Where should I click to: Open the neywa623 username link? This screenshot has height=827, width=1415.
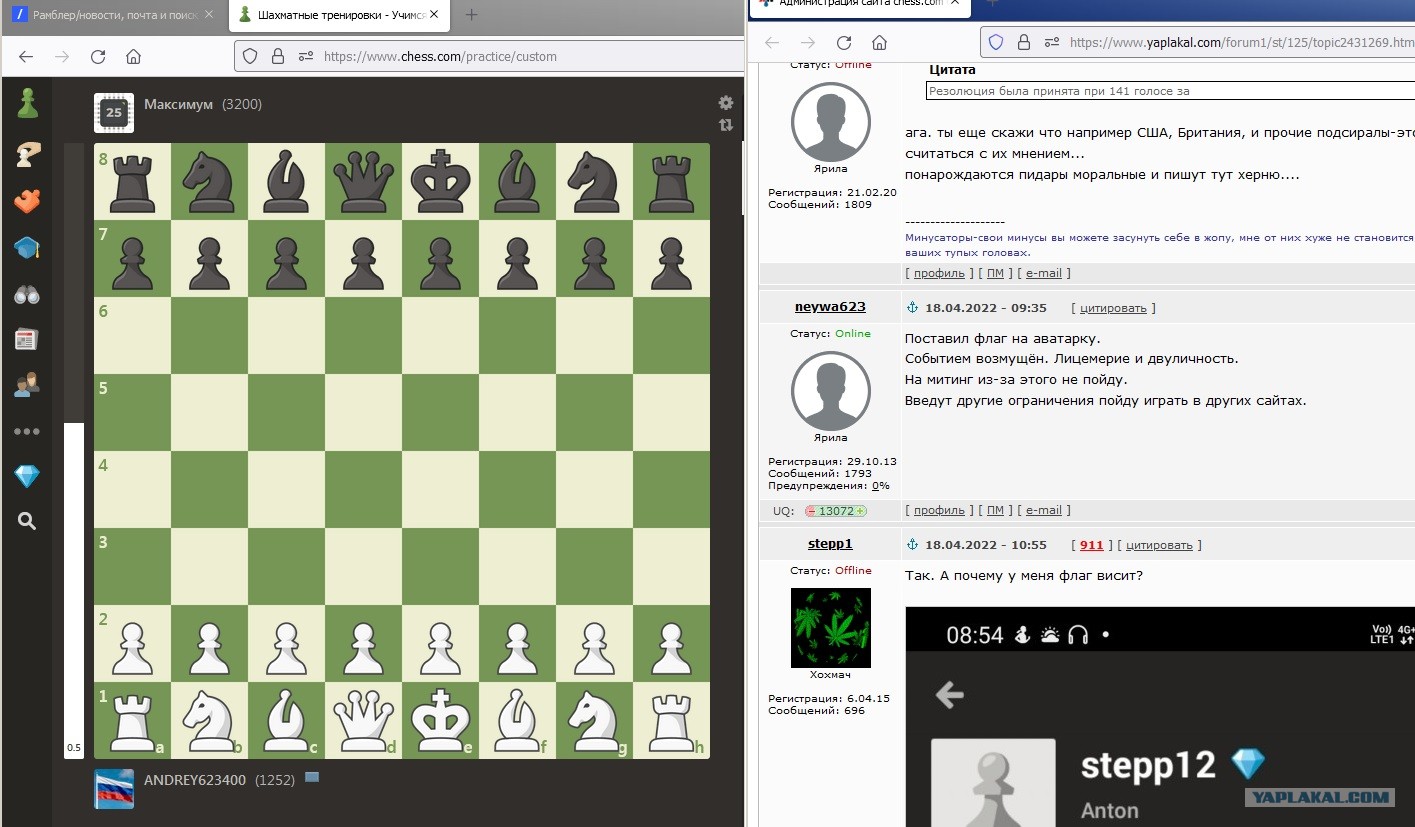click(830, 307)
